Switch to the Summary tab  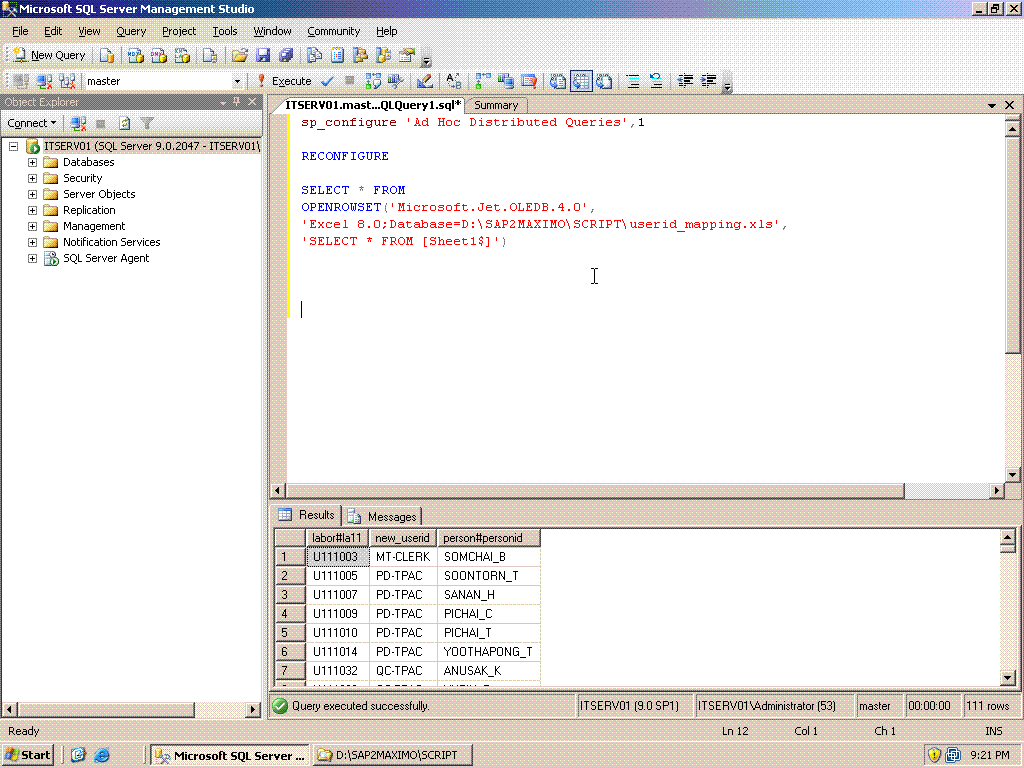[496, 105]
